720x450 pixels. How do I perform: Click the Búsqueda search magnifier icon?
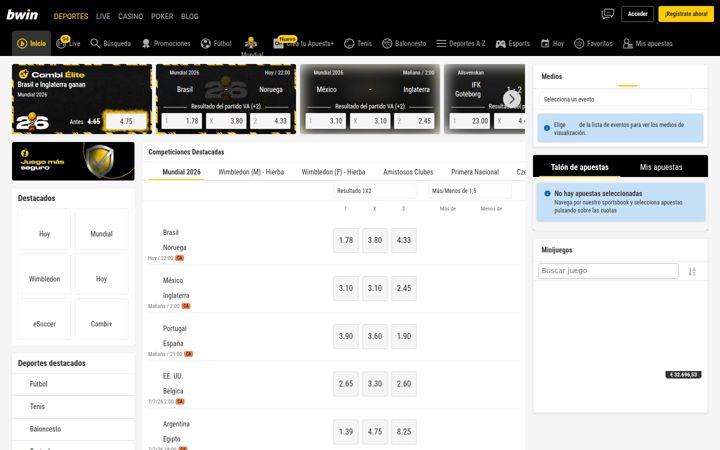click(x=95, y=44)
